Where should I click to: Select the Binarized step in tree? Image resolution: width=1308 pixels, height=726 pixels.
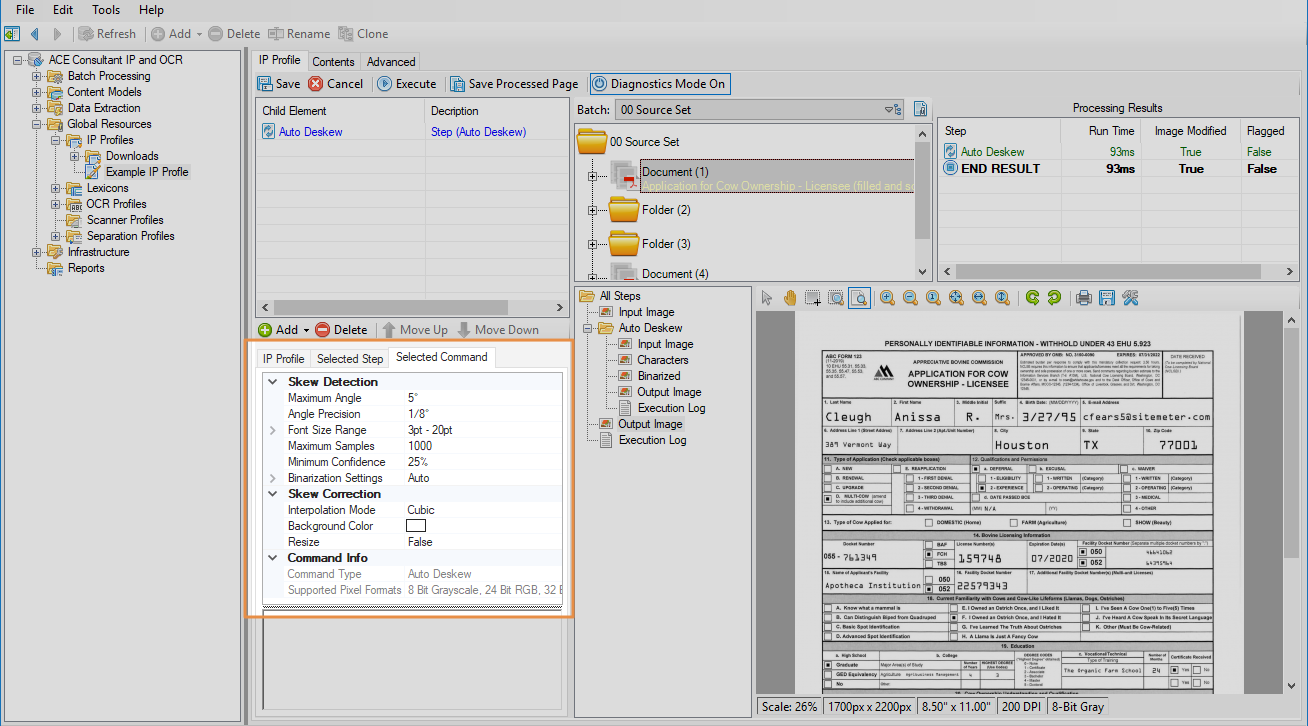(x=658, y=376)
